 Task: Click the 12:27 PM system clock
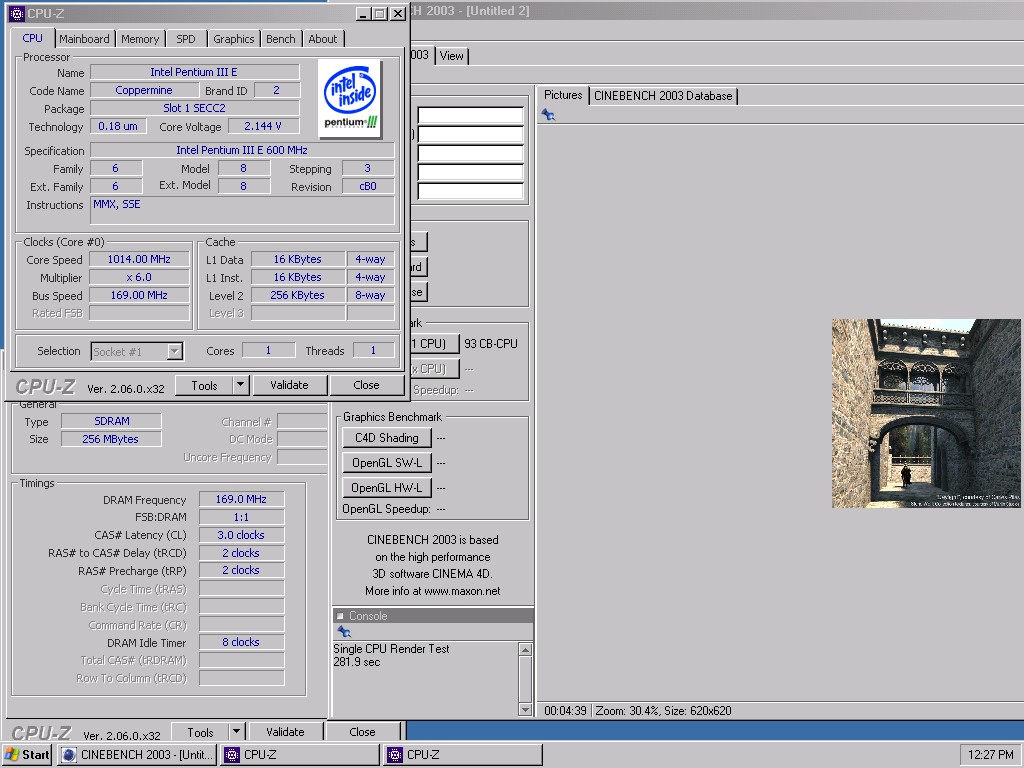pyautogui.click(x=990, y=754)
